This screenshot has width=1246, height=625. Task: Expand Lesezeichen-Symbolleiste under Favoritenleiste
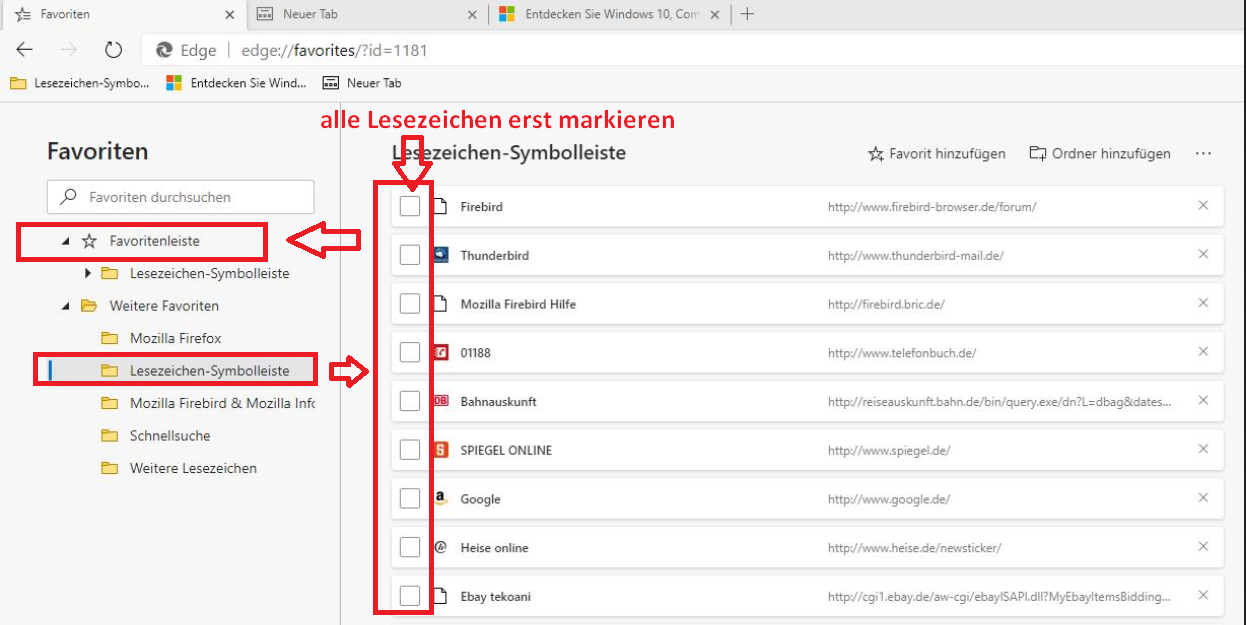point(88,273)
